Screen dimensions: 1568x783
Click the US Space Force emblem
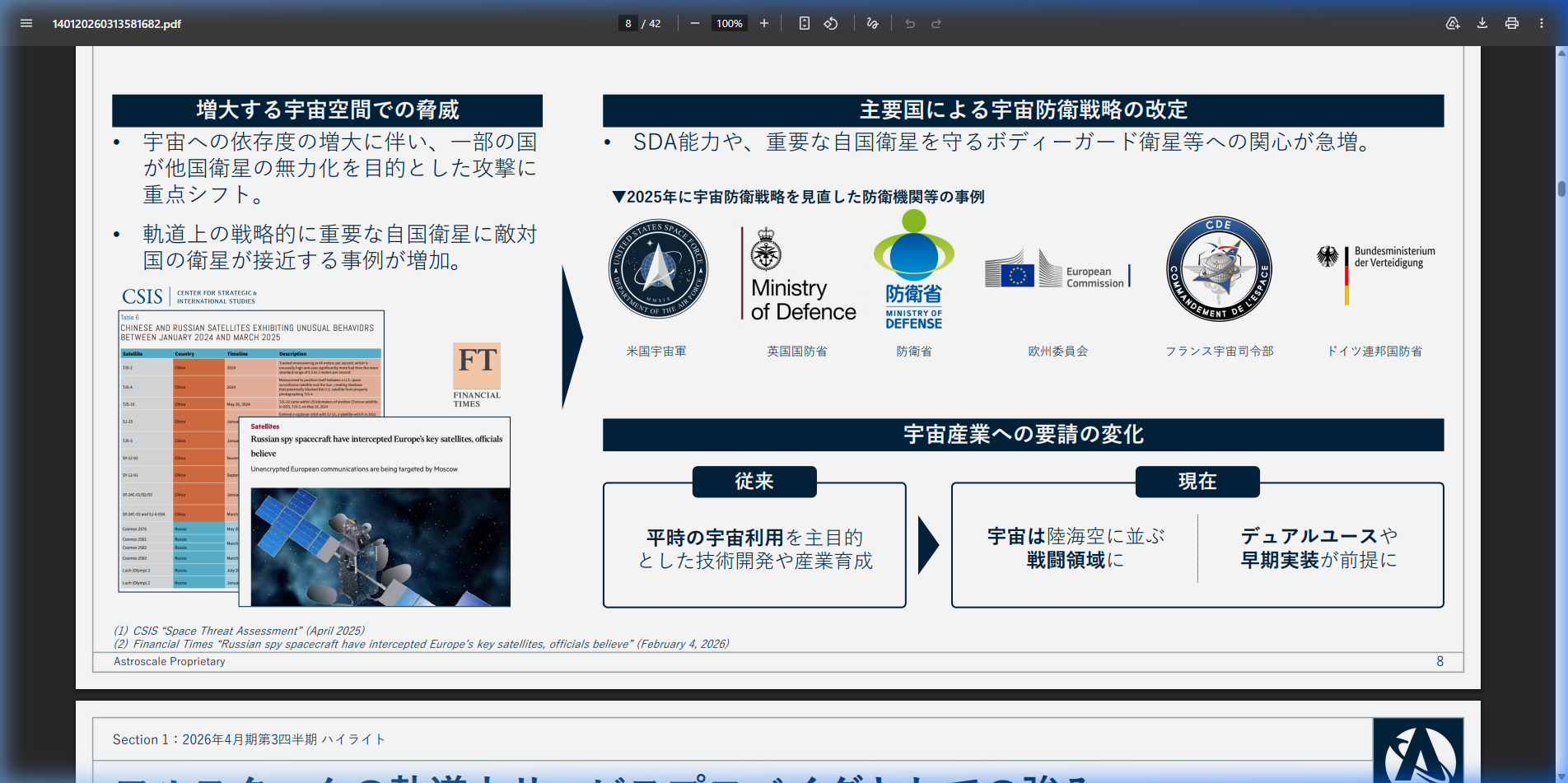pos(658,268)
